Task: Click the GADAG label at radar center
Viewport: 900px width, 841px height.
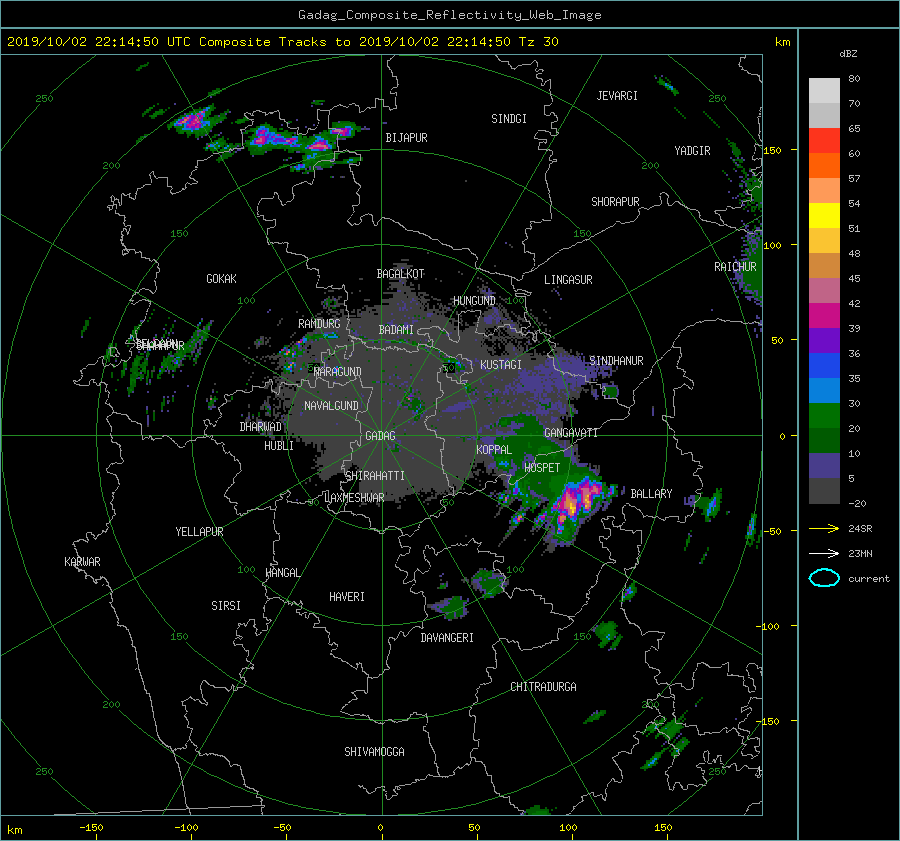Action: [x=381, y=436]
